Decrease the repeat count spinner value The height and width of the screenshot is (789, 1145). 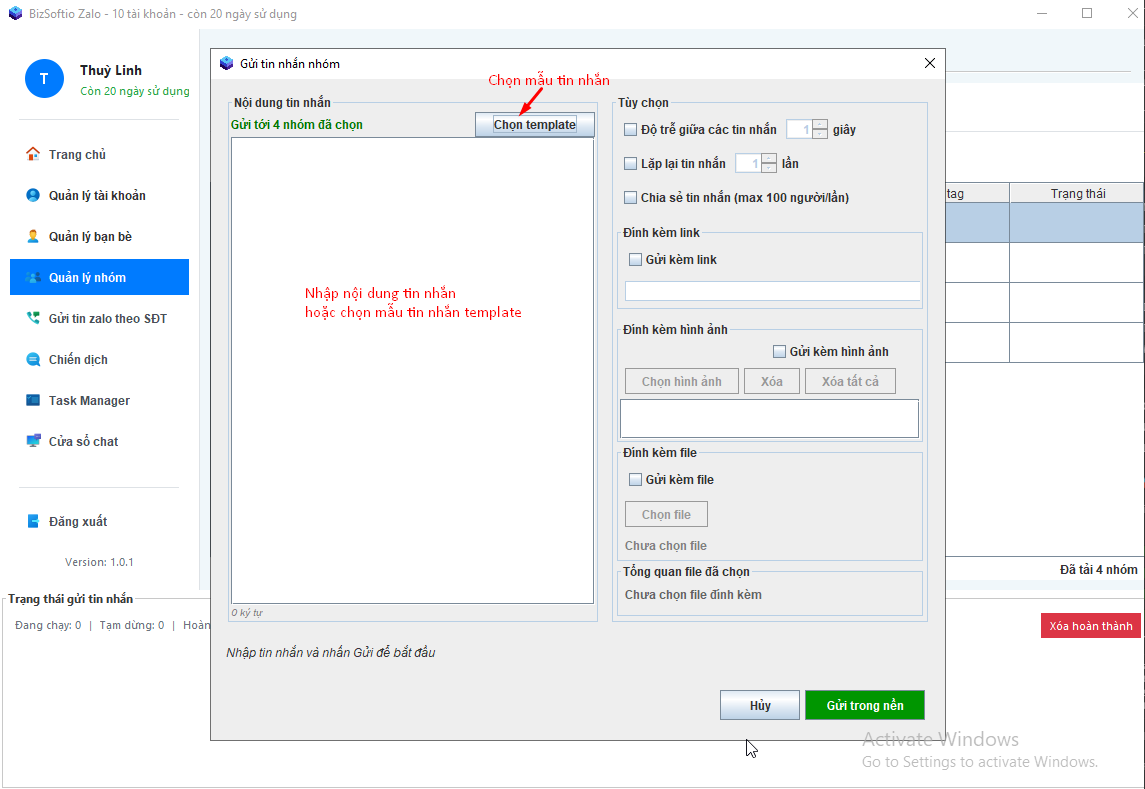769,169
